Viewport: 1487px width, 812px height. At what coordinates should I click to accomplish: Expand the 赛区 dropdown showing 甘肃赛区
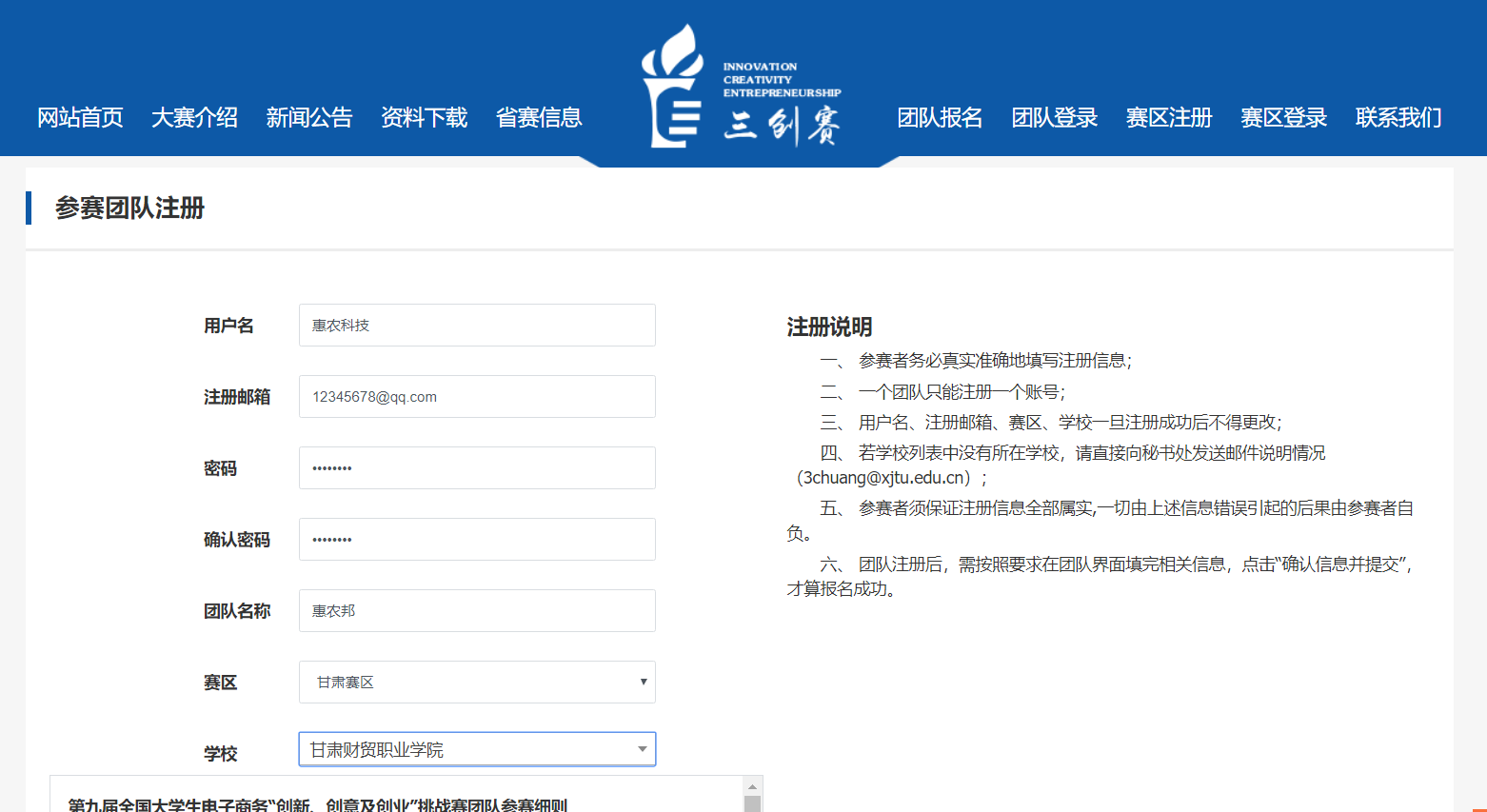(477, 683)
